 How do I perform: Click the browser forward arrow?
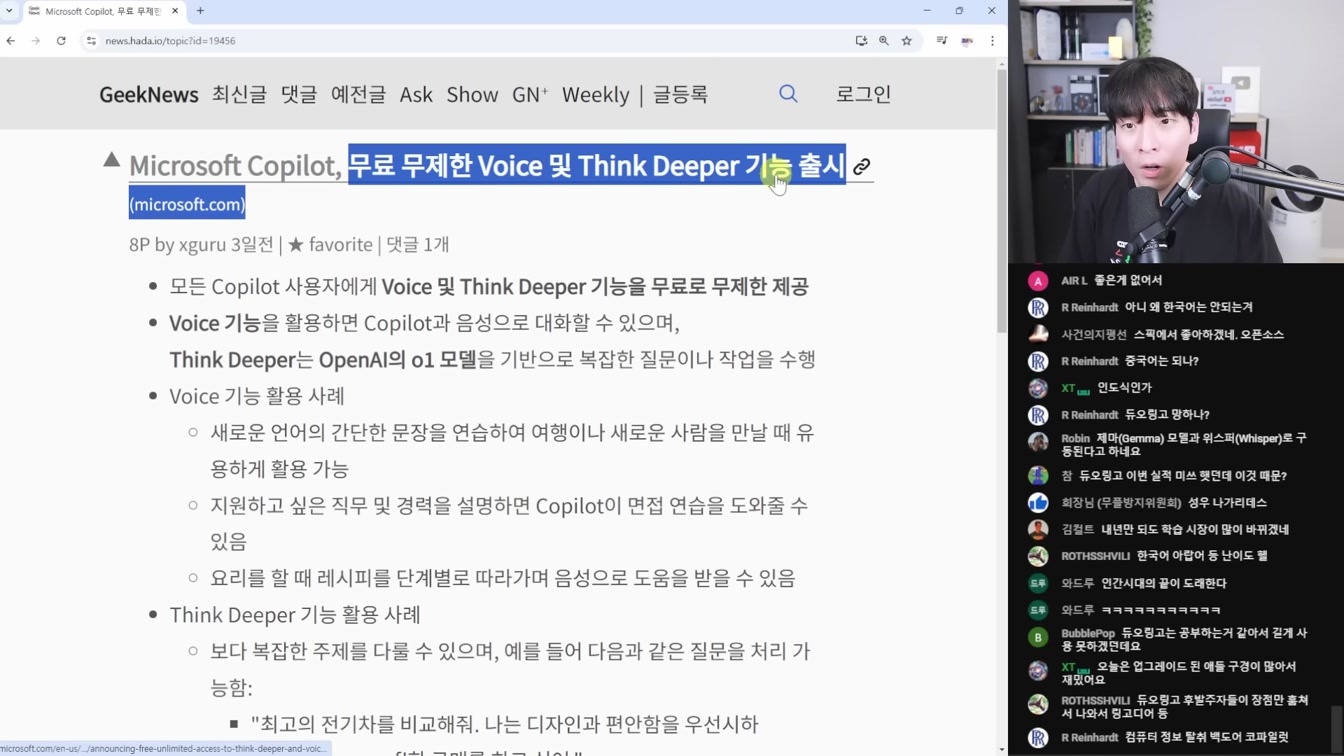pyautogui.click(x=35, y=41)
